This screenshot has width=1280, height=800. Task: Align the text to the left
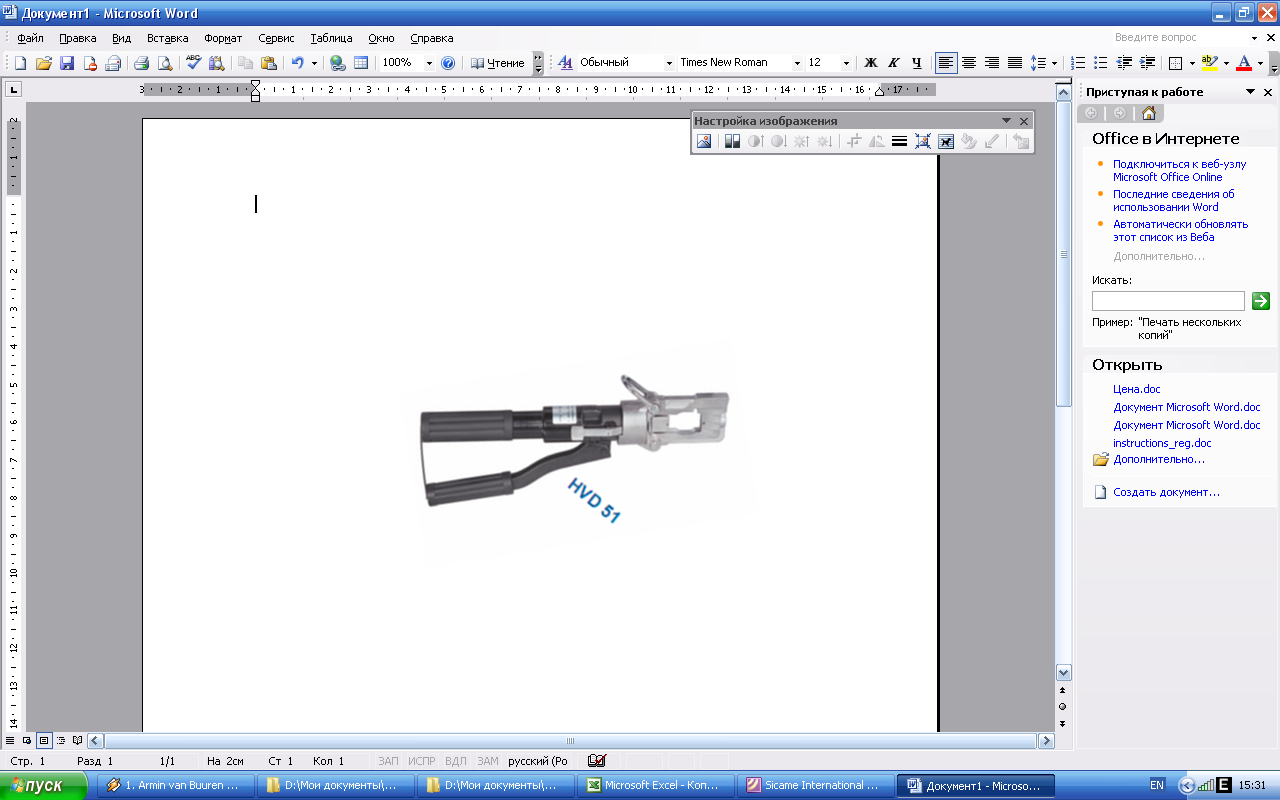946,63
